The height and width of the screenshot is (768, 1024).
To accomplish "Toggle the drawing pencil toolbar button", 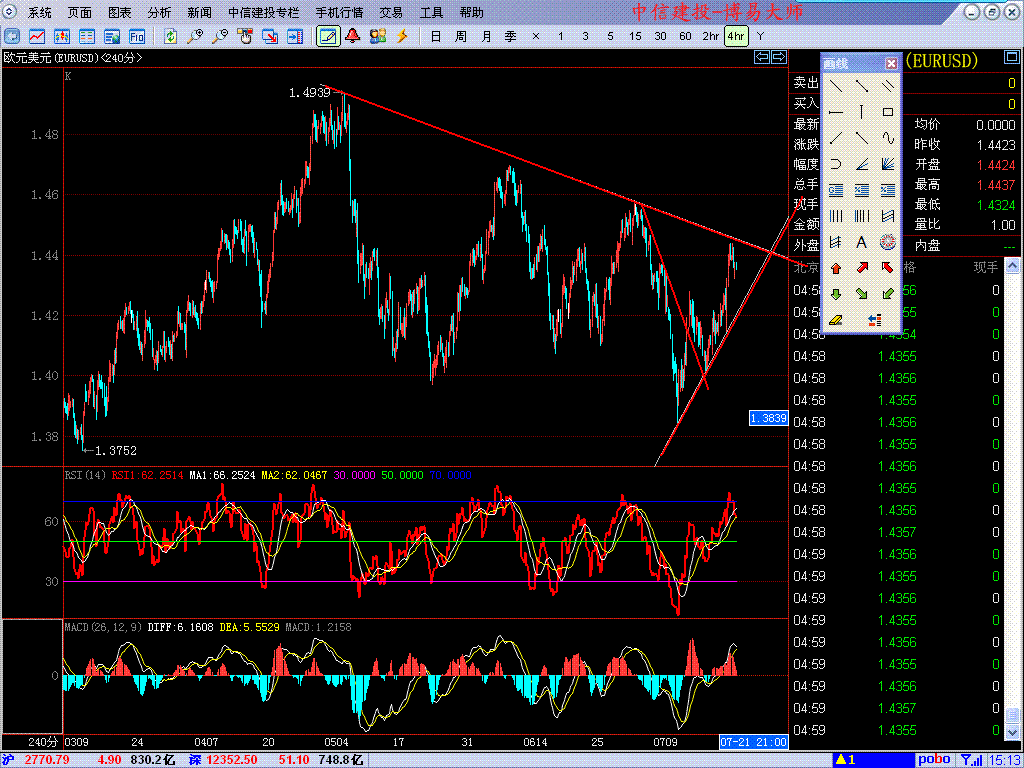I will click(328, 36).
